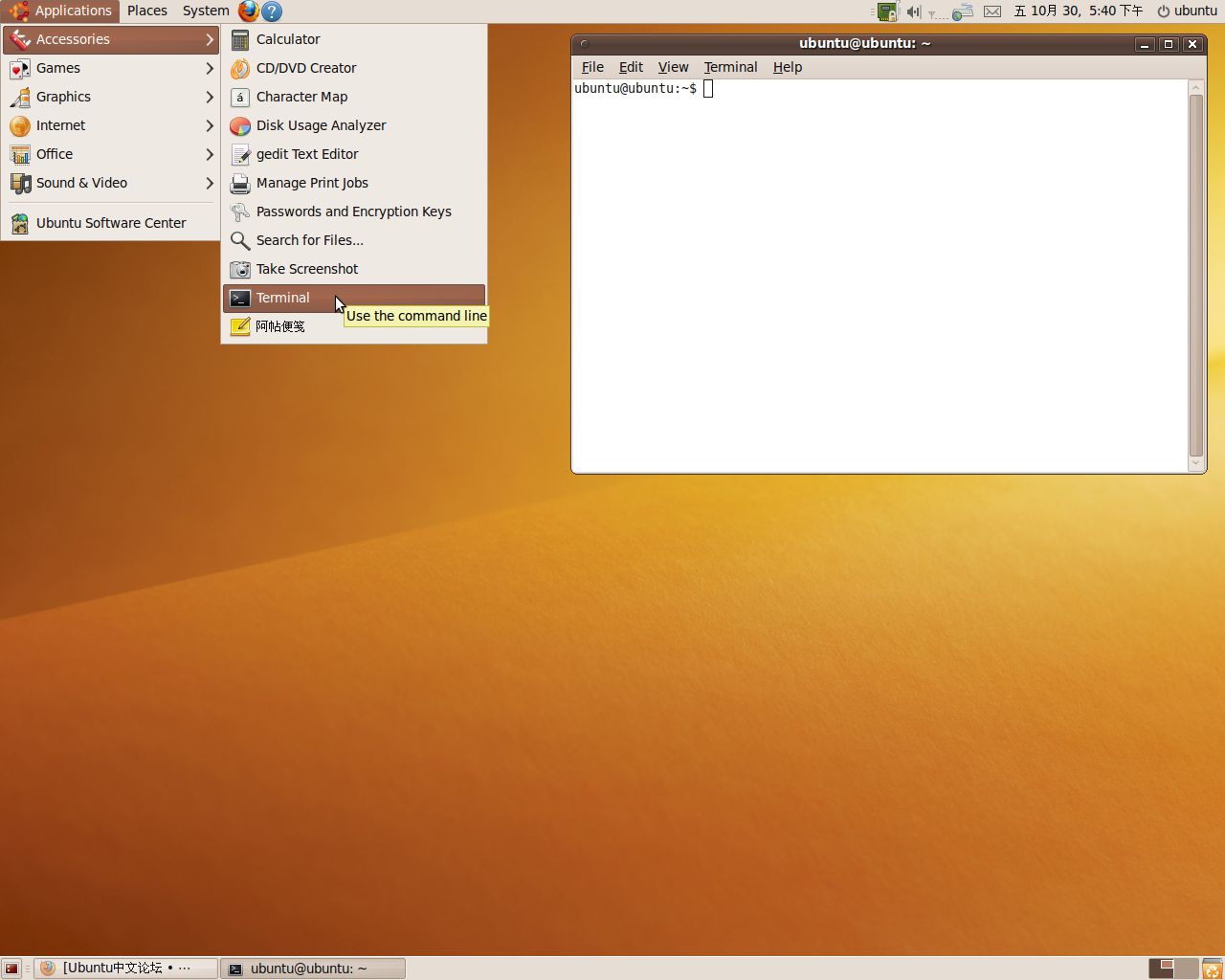Open terminal File menu
Screen dimensions: 1225x980
pyautogui.click(x=592, y=67)
